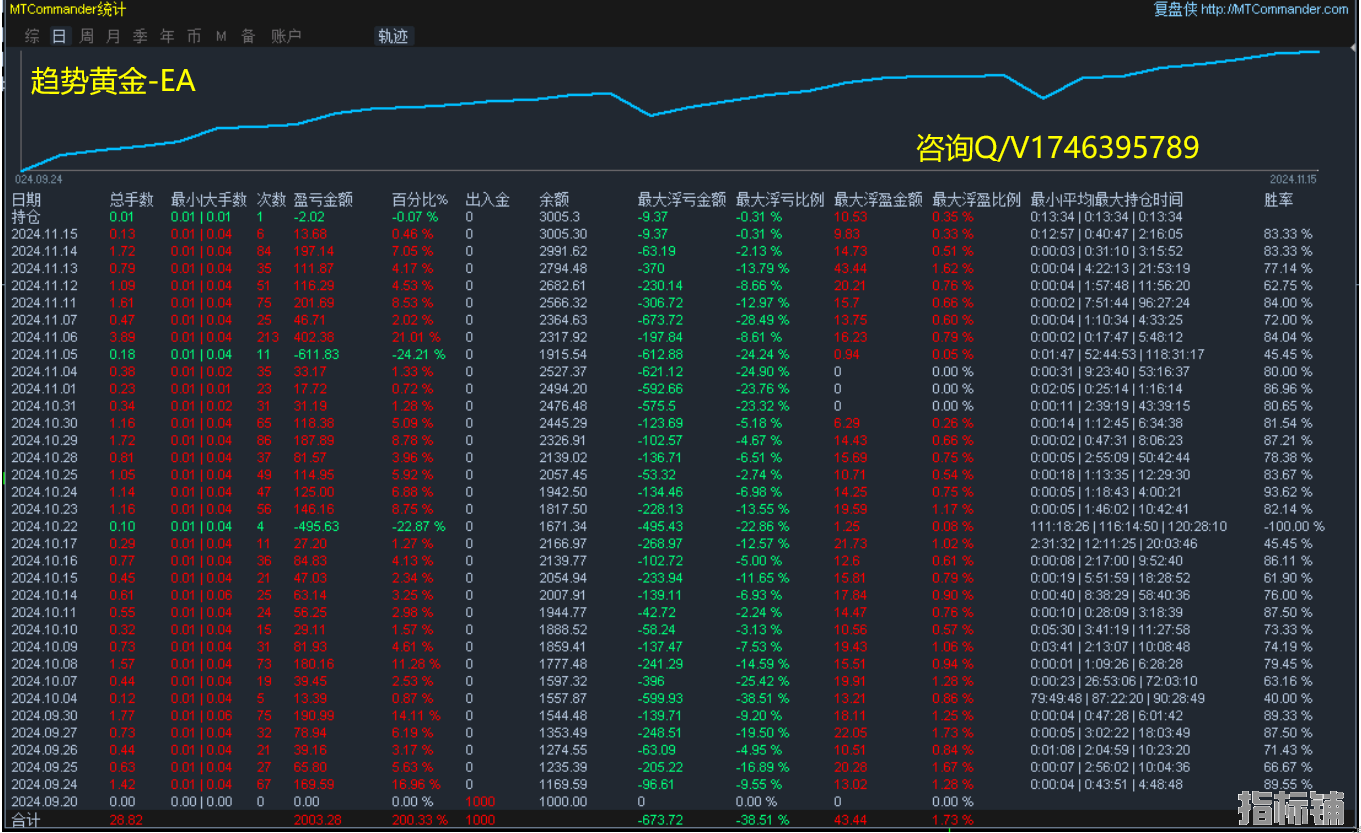1361x833 pixels.
Task: Click the 111:18:26 | 116:14:50 | 120:28:10 holding time cell
Action: coord(1128,526)
